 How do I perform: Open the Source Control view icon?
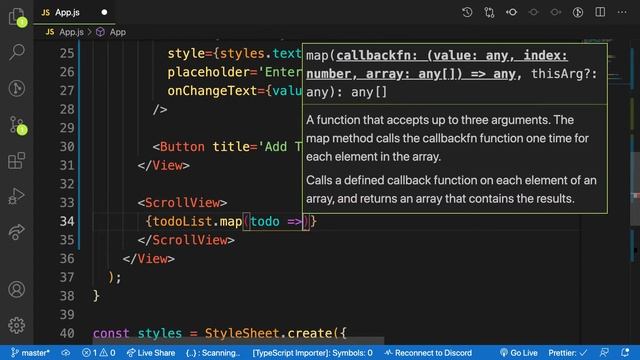pos(17,124)
